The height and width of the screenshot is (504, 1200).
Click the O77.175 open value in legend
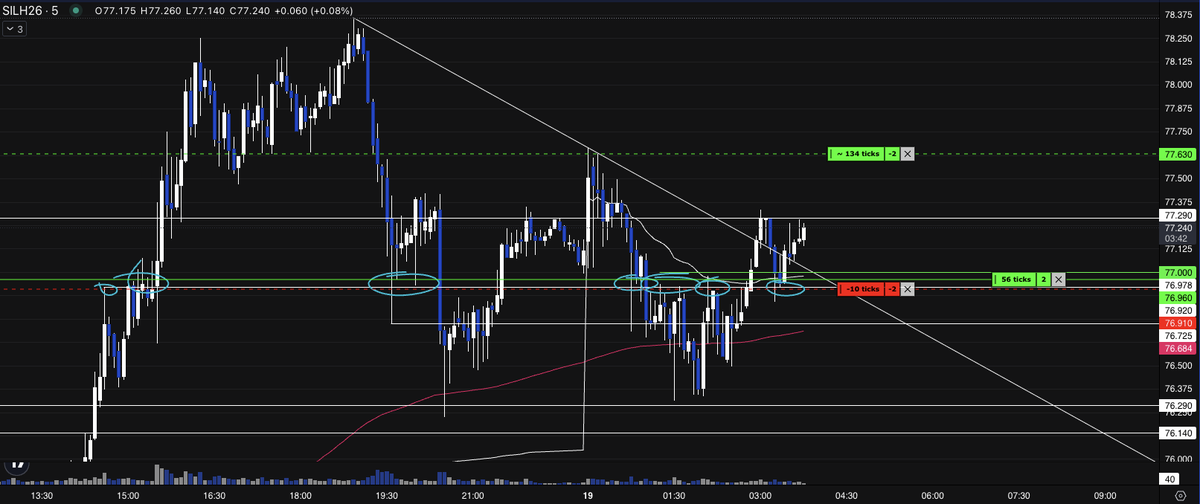pos(116,12)
